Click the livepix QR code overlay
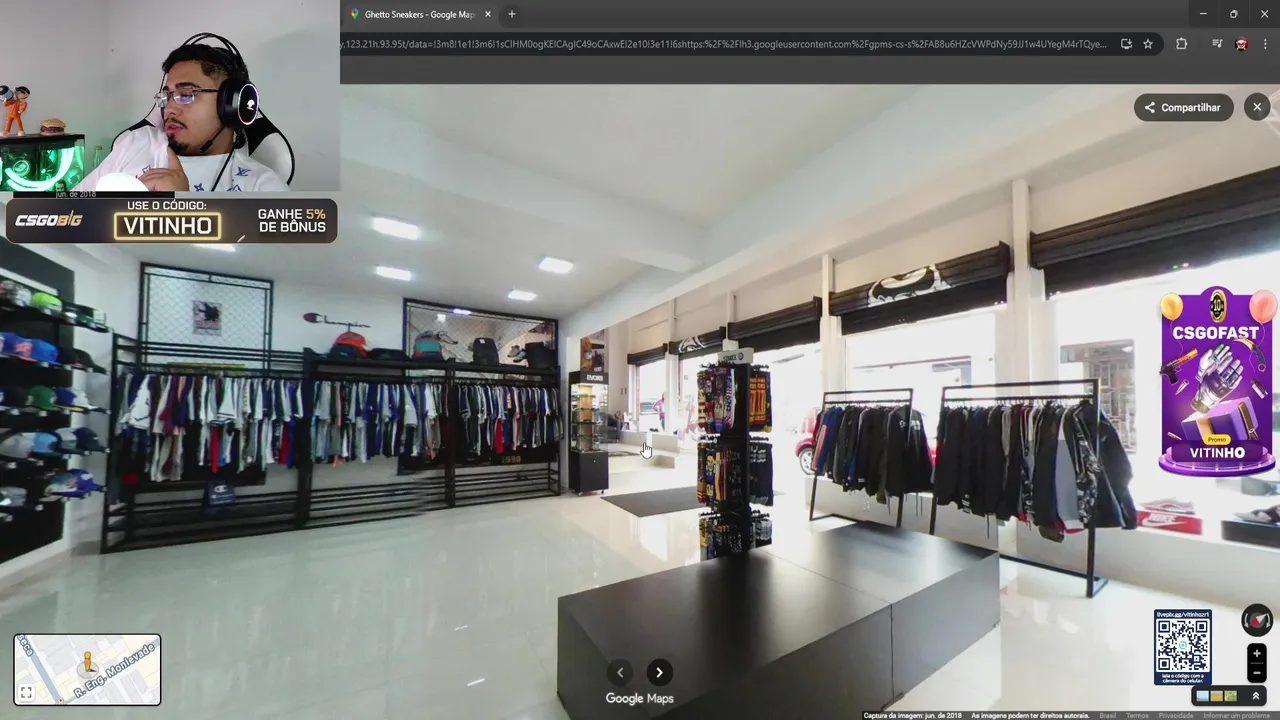1280x720 pixels. tap(1182, 647)
